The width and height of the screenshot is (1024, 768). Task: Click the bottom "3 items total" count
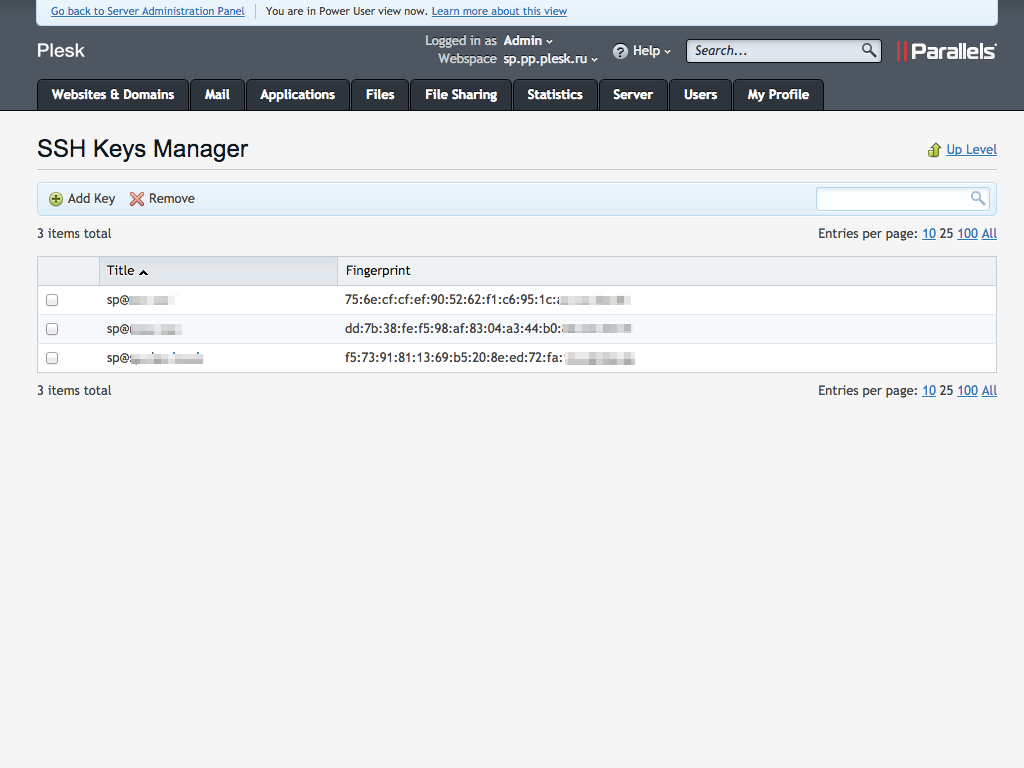(x=74, y=391)
